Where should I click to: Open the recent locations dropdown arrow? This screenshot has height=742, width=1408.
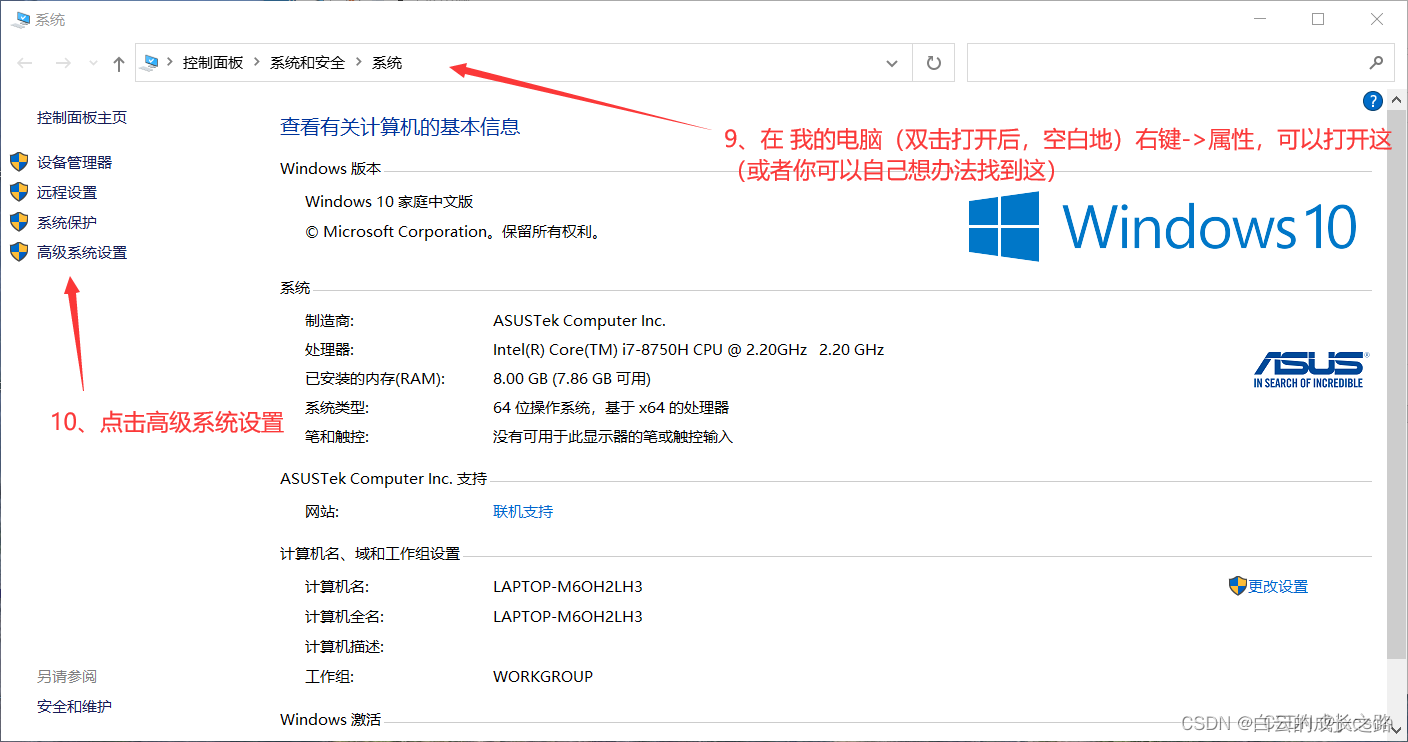pos(93,63)
